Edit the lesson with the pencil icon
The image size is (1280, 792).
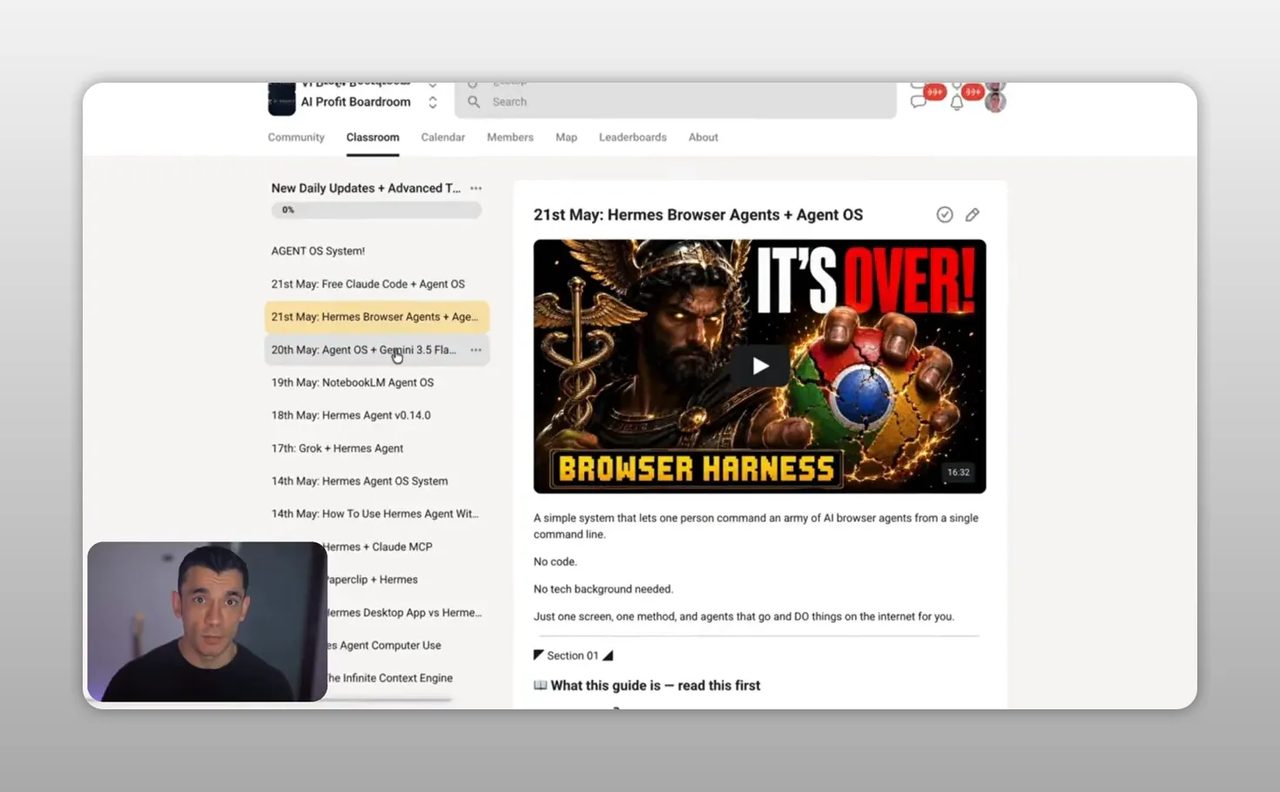point(972,215)
